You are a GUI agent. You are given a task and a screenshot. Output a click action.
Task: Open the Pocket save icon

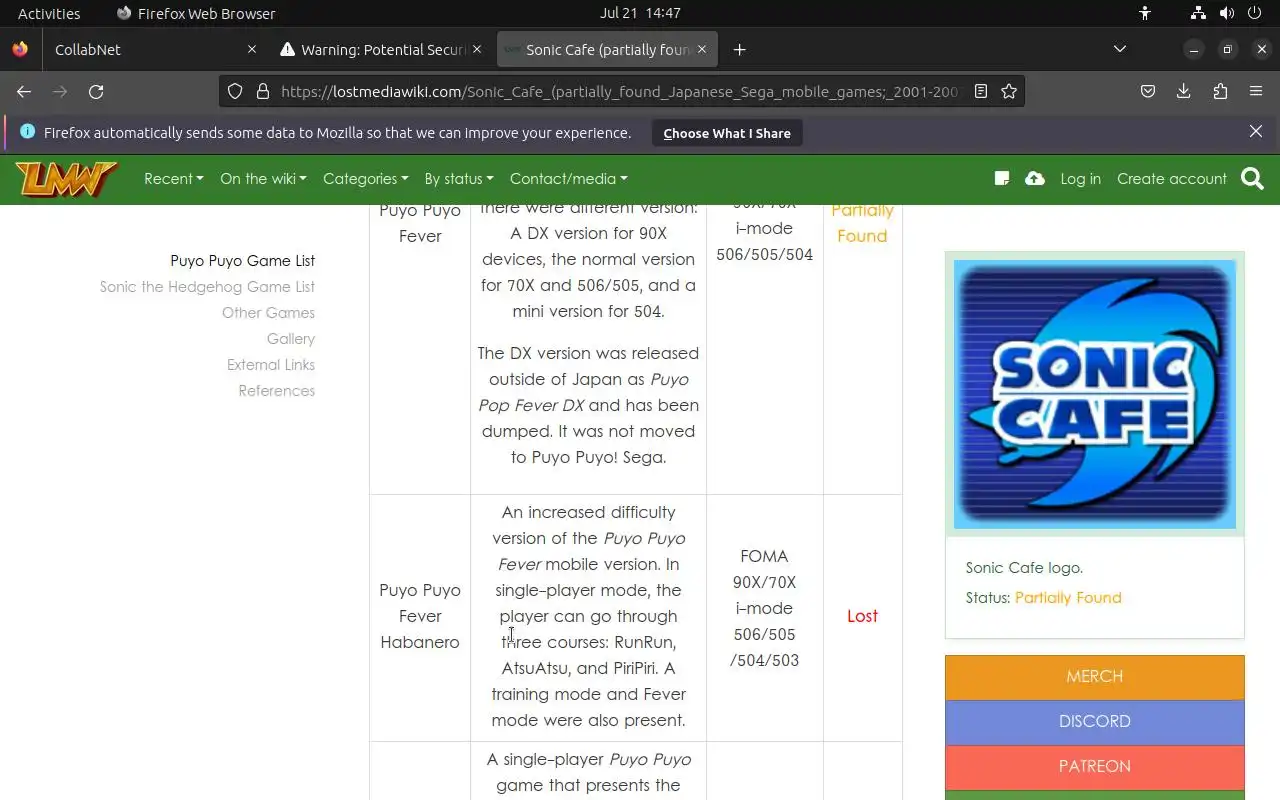(1148, 91)
